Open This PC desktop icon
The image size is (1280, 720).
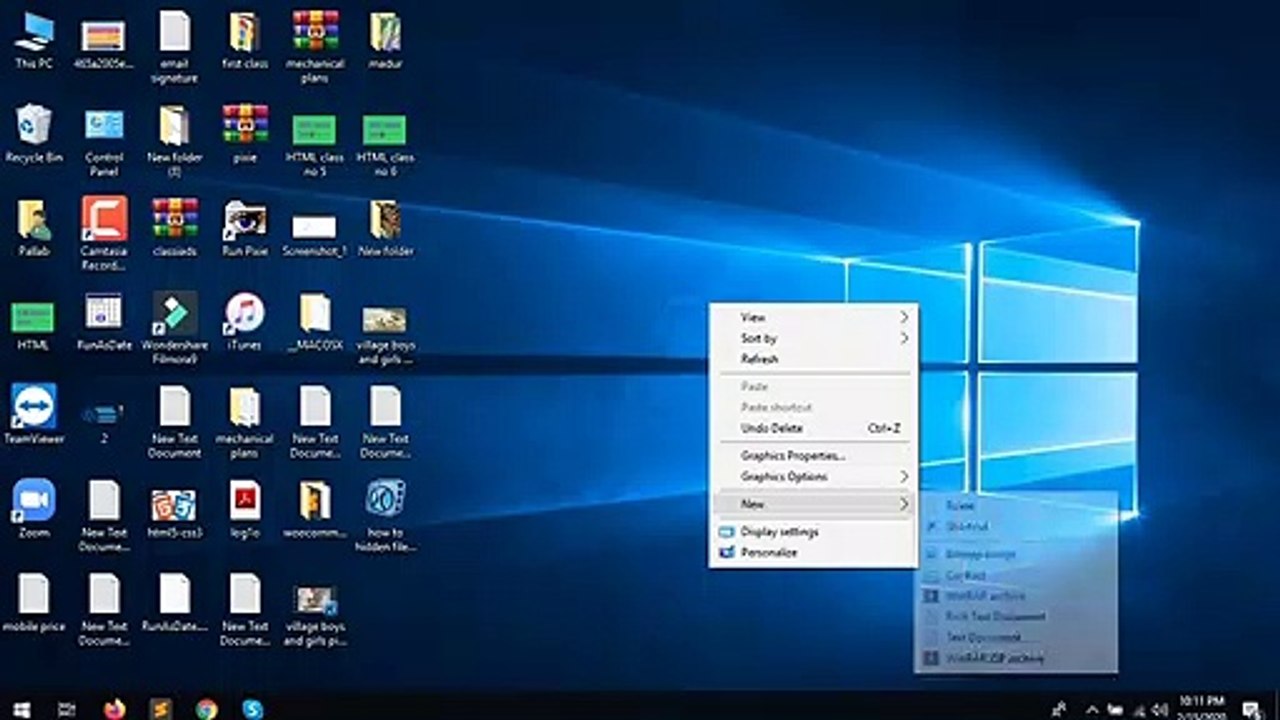tap(34, 41)
